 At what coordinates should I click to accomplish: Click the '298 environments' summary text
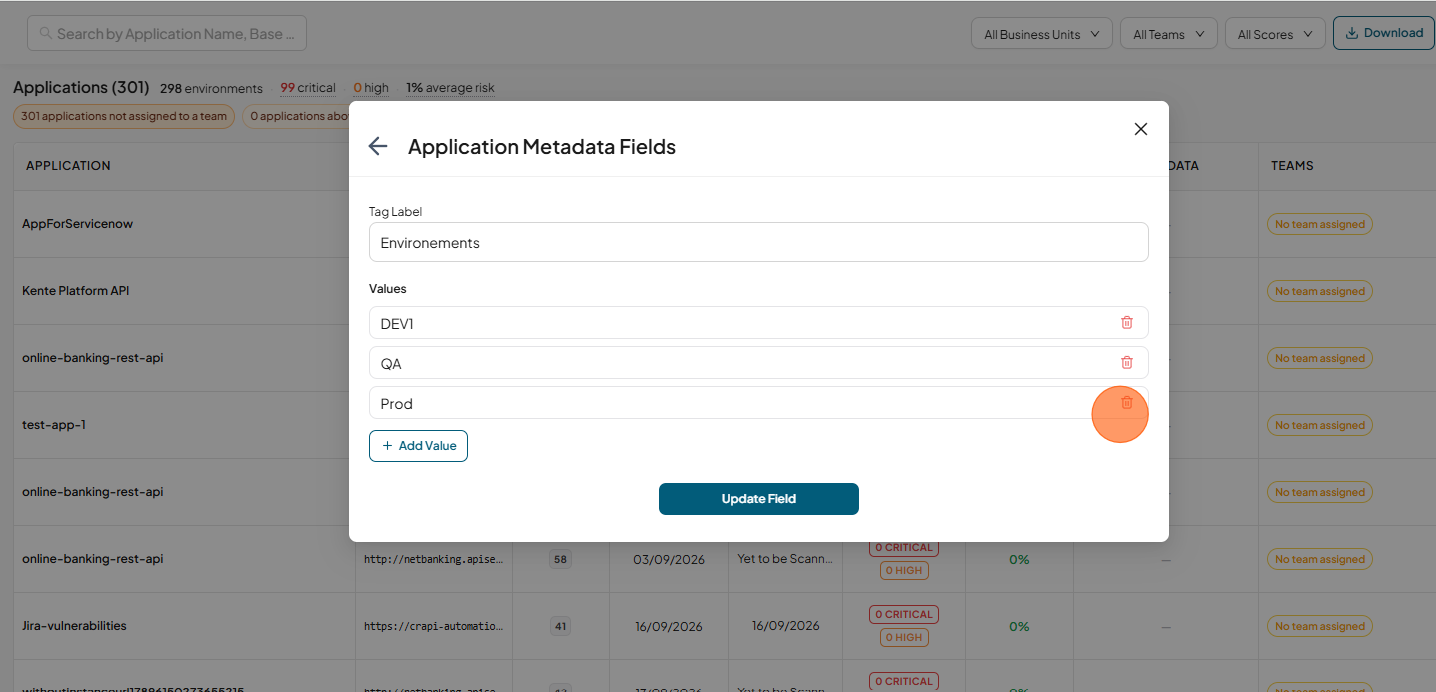[211, 88]
